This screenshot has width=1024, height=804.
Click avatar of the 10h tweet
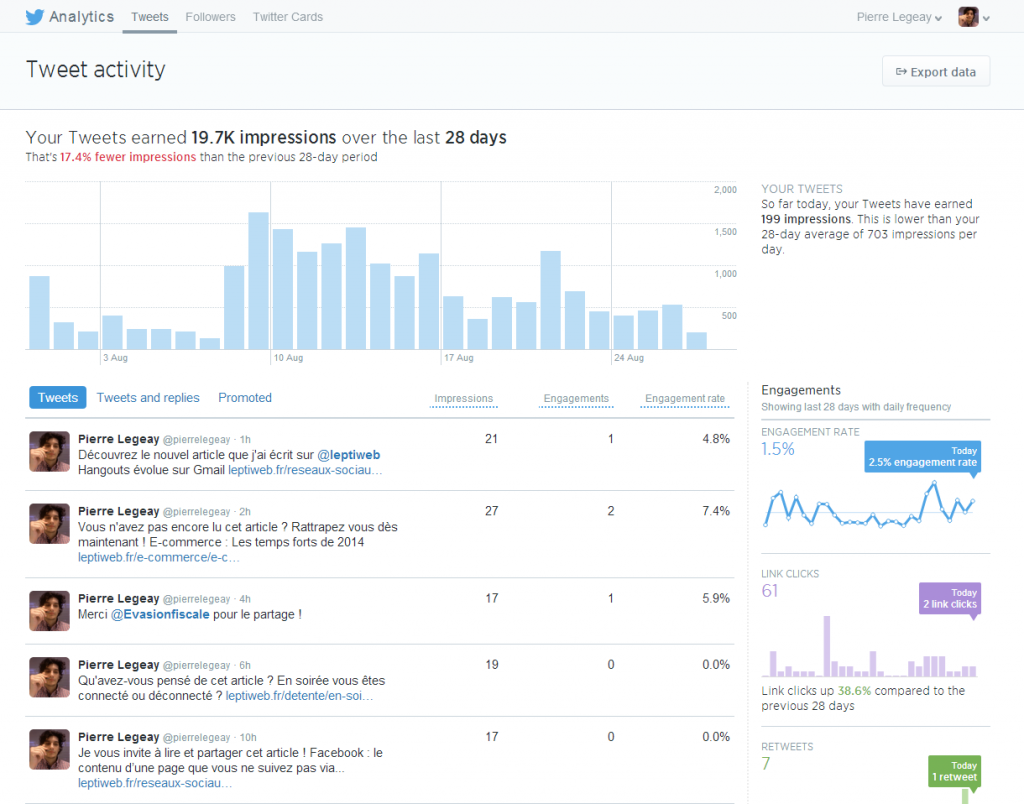(x=50, y=749)
